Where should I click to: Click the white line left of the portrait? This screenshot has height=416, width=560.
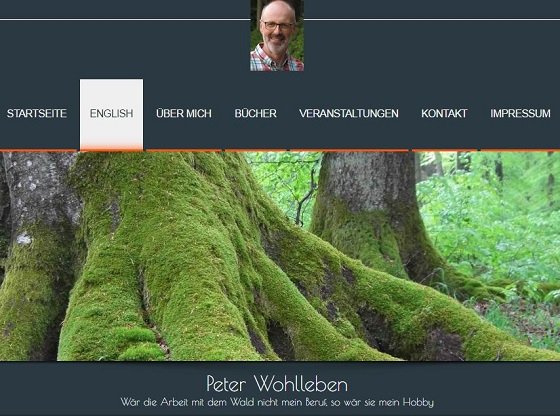[x=125, y=19]
